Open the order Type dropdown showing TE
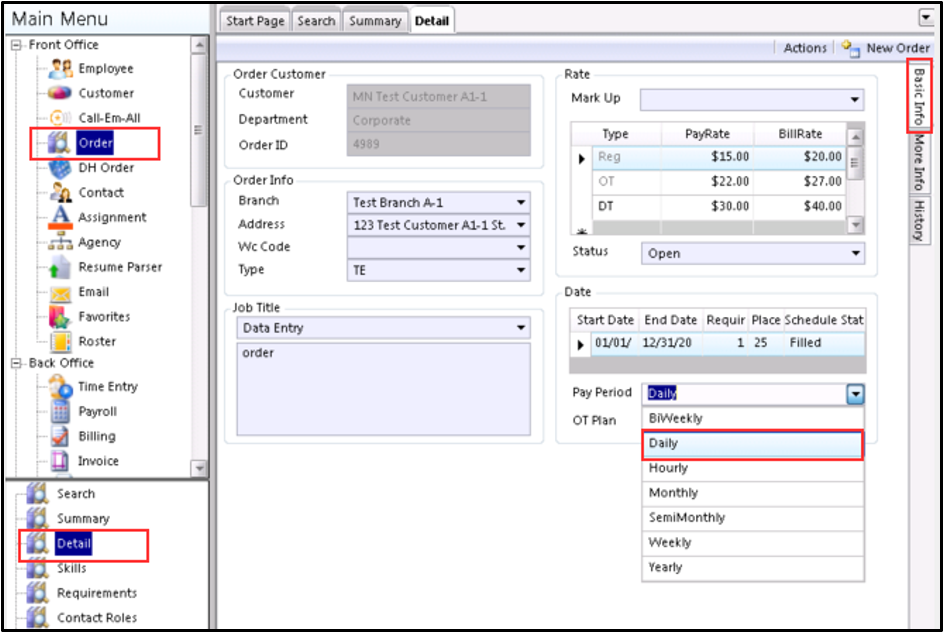This screenshot has width=944, height=632. click(521, 270)
